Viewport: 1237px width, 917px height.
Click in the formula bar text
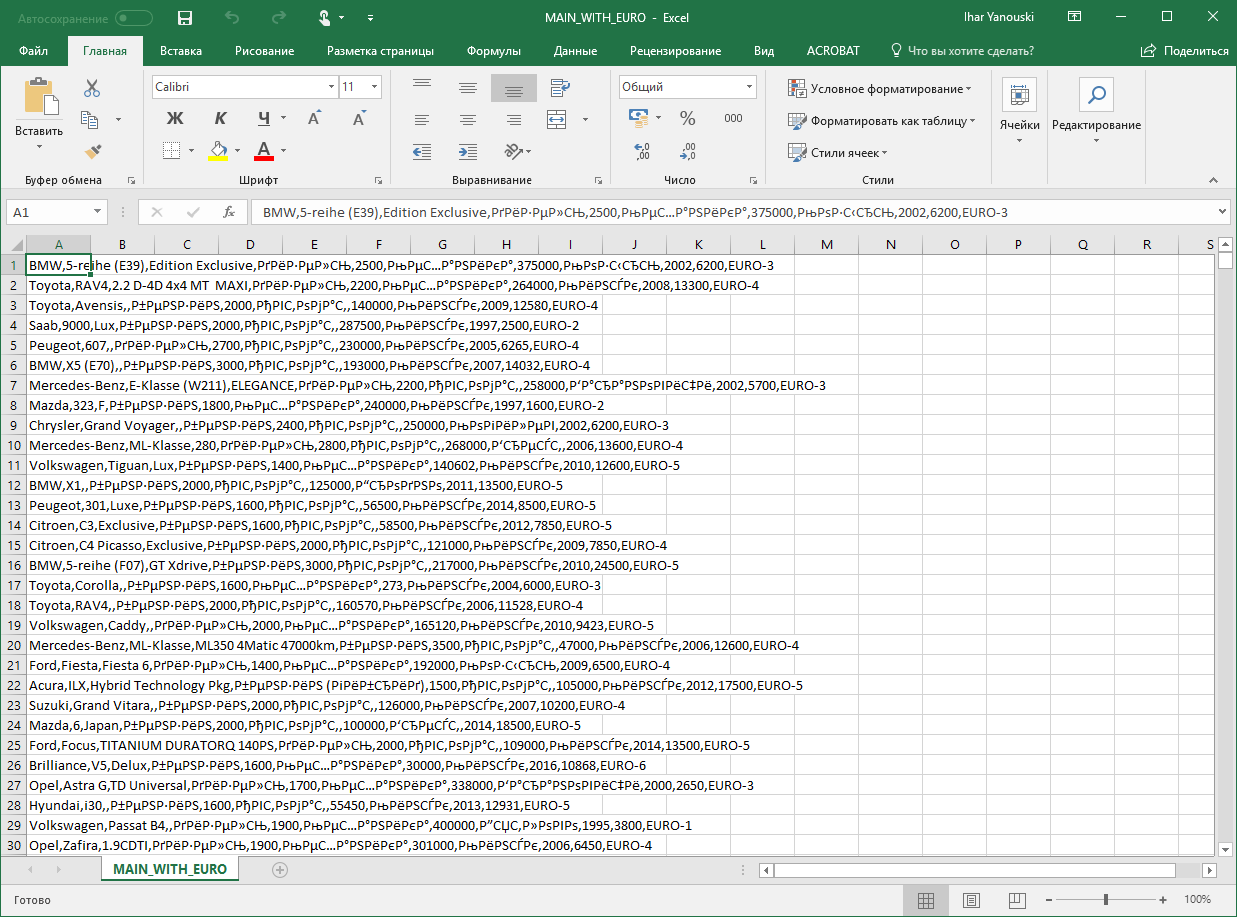[635, 212]
